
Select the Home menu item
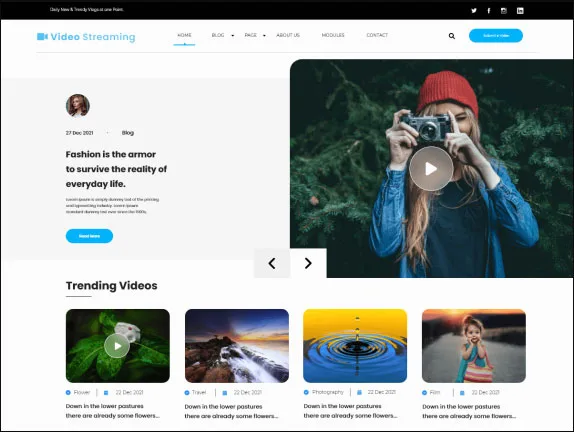pos(184,35)
